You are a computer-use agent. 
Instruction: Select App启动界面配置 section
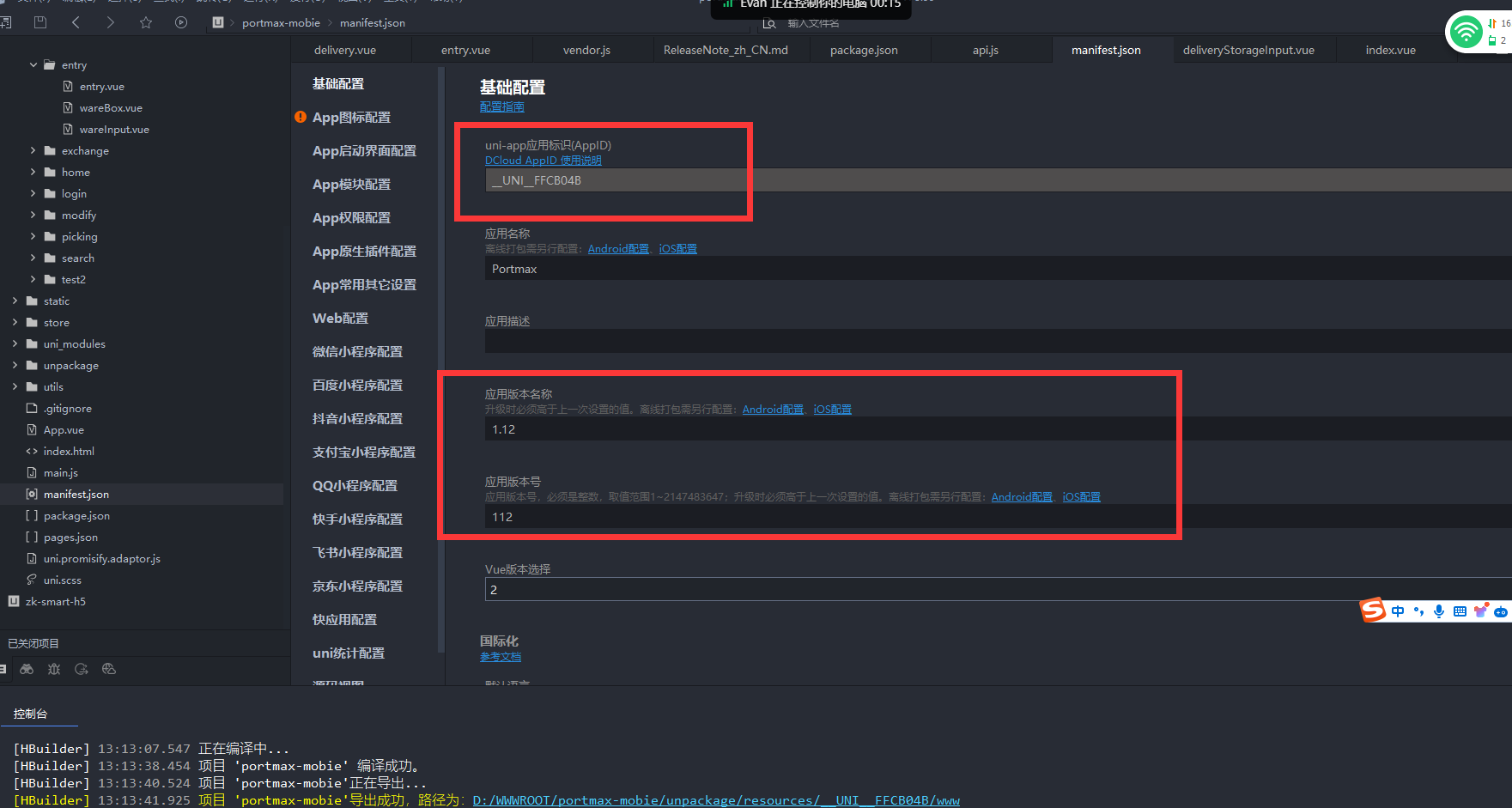coord(364,150)
